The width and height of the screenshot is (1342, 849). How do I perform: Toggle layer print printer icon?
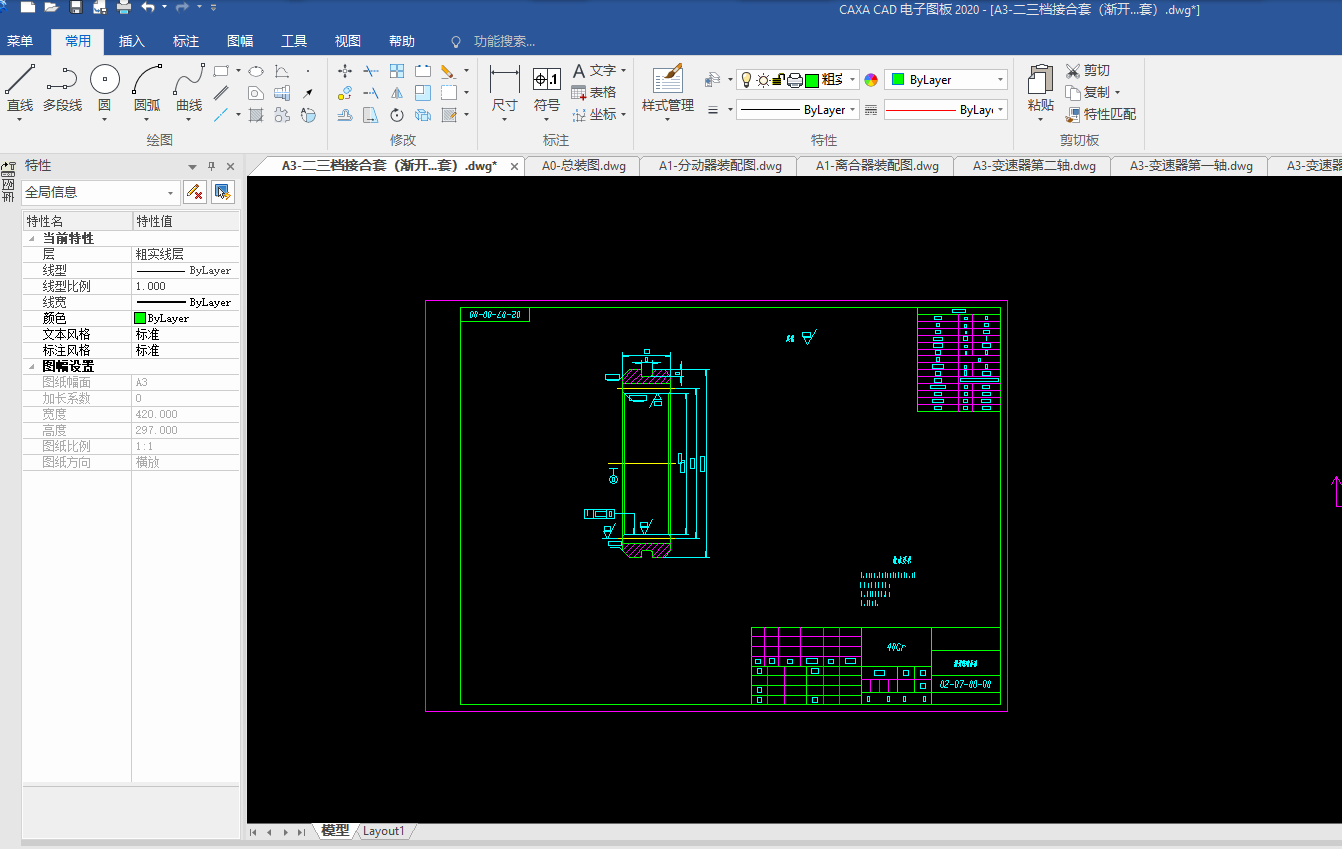click(x=795, y=80)
